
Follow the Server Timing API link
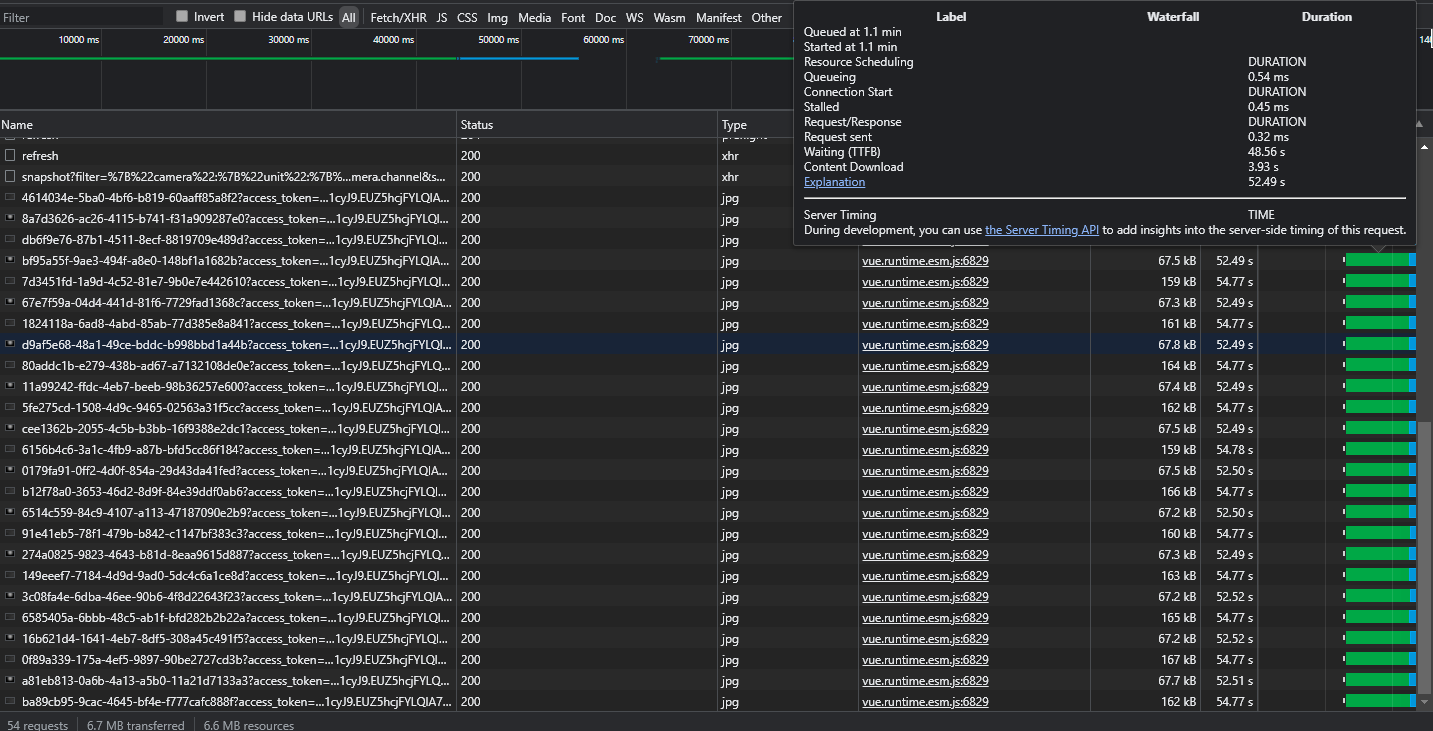[1042, 230]
